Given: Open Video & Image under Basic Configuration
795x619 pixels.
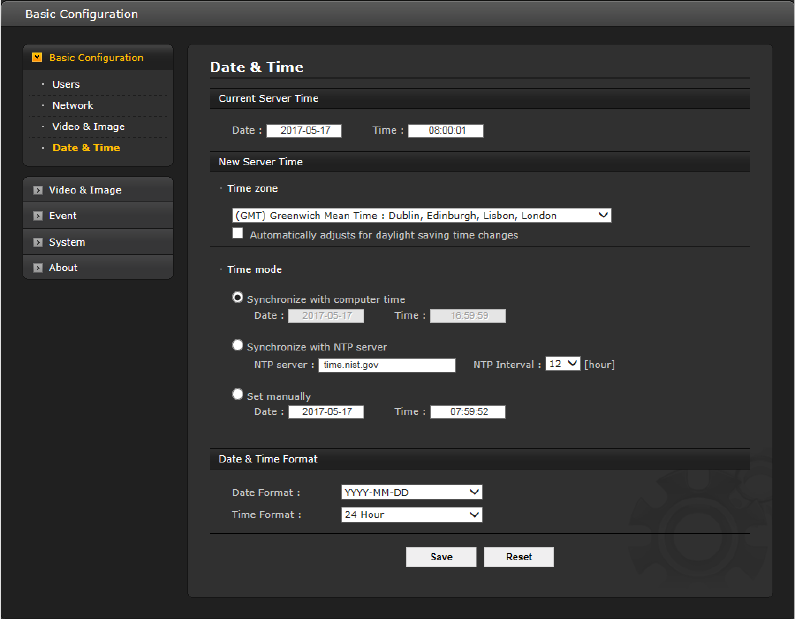Looking at the screenshot, I should click(x=88, y=127).
